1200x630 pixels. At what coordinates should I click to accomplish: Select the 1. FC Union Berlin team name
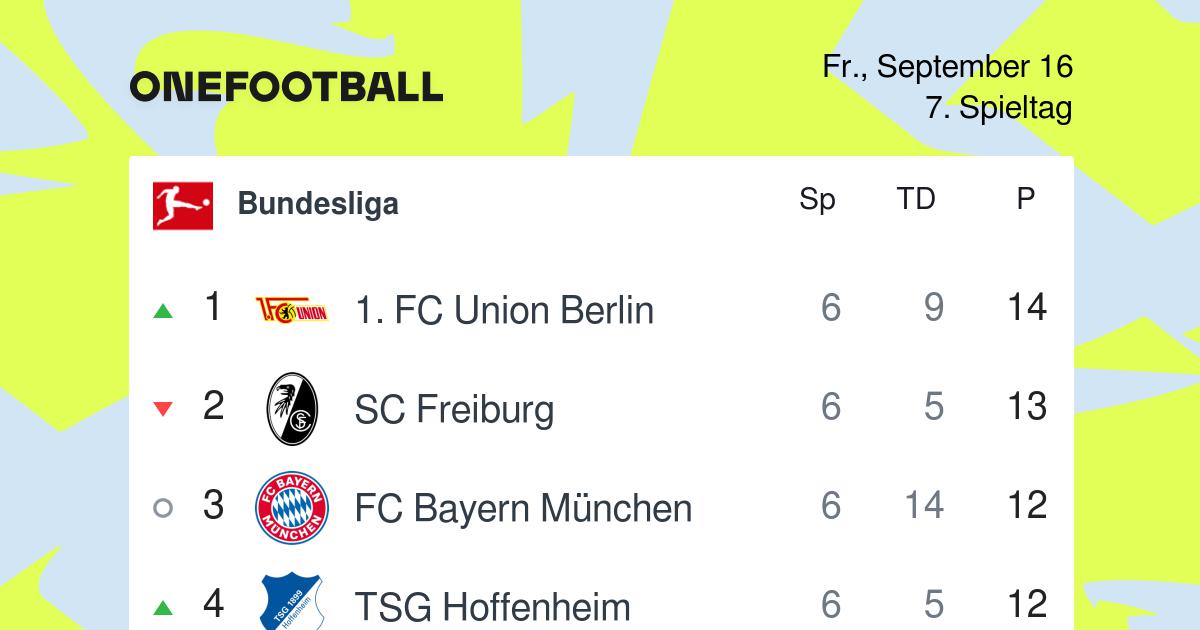(504, 310)
